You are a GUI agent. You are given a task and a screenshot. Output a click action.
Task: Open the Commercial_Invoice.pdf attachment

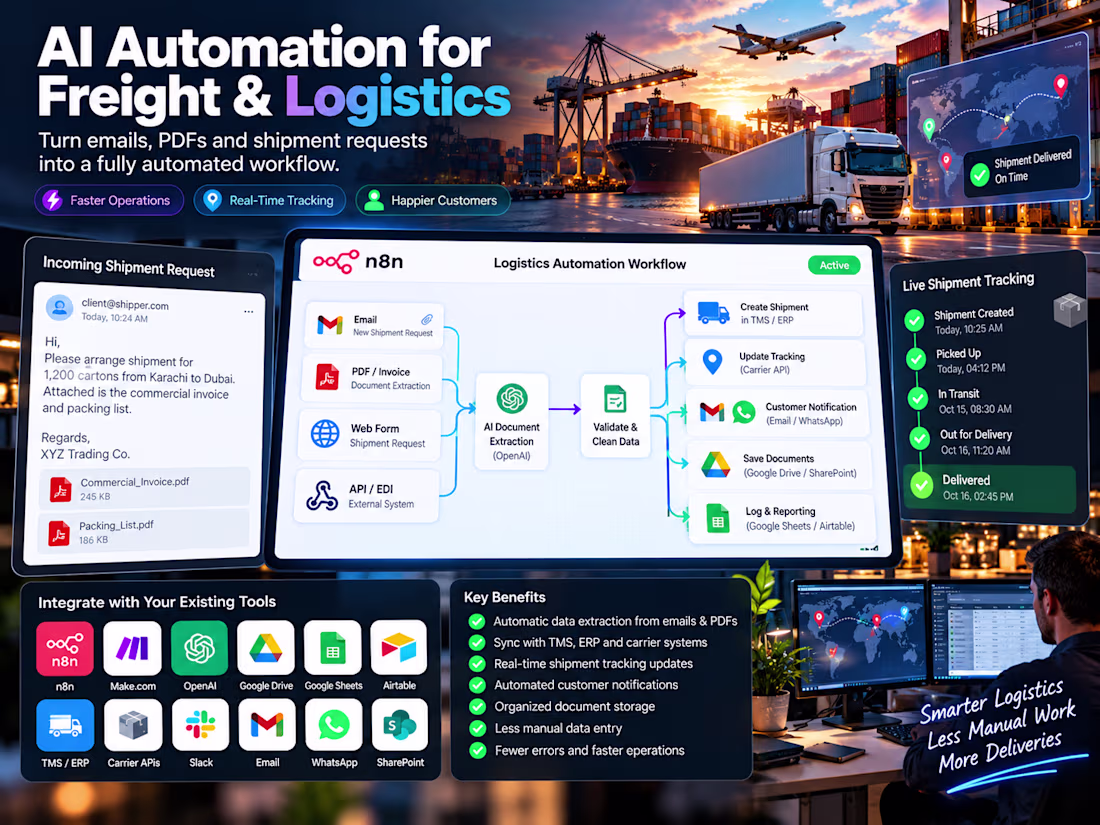click(145, 488)
